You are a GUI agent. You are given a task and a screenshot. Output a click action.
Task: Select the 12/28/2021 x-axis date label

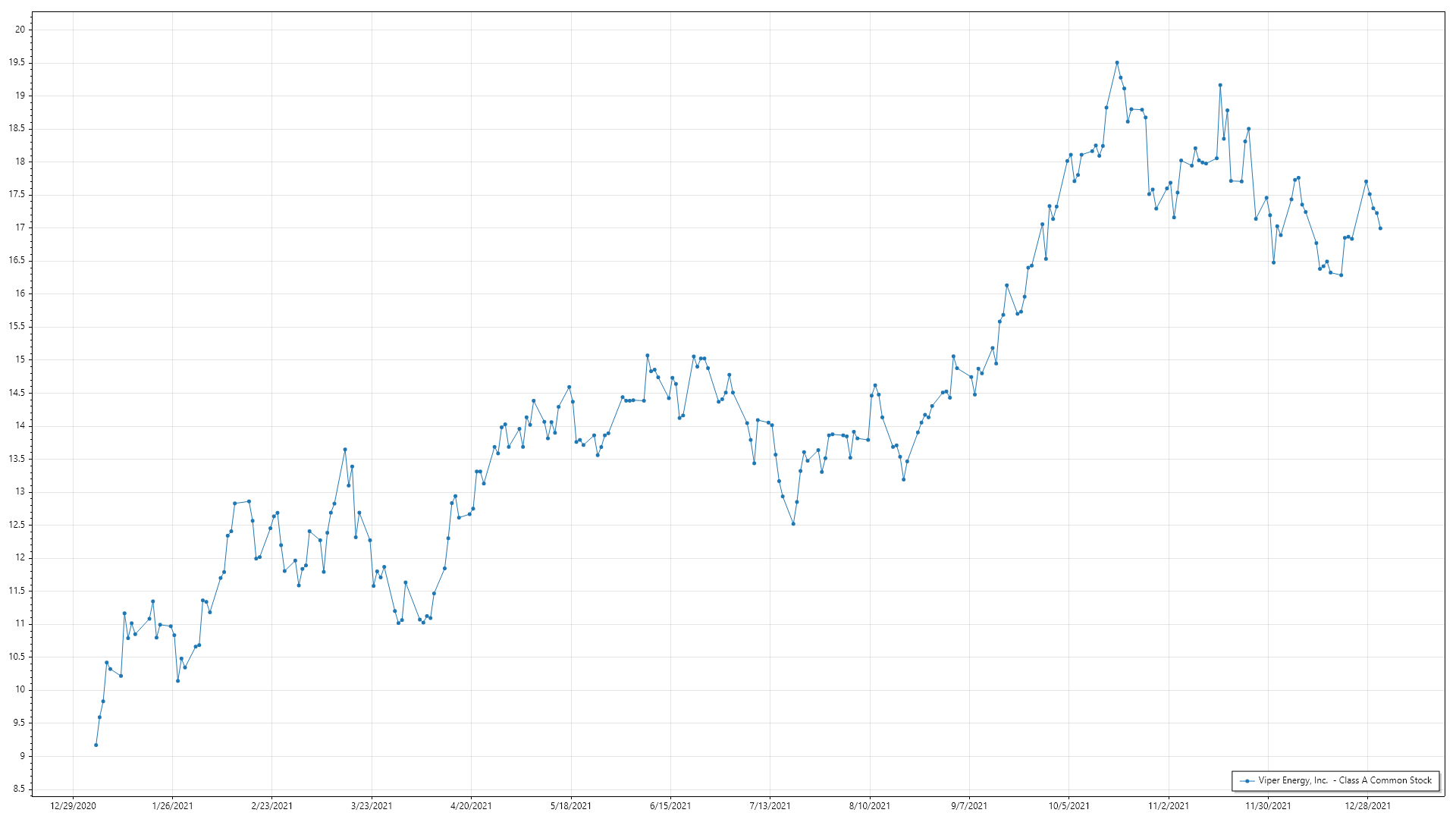pos(1367,805)
